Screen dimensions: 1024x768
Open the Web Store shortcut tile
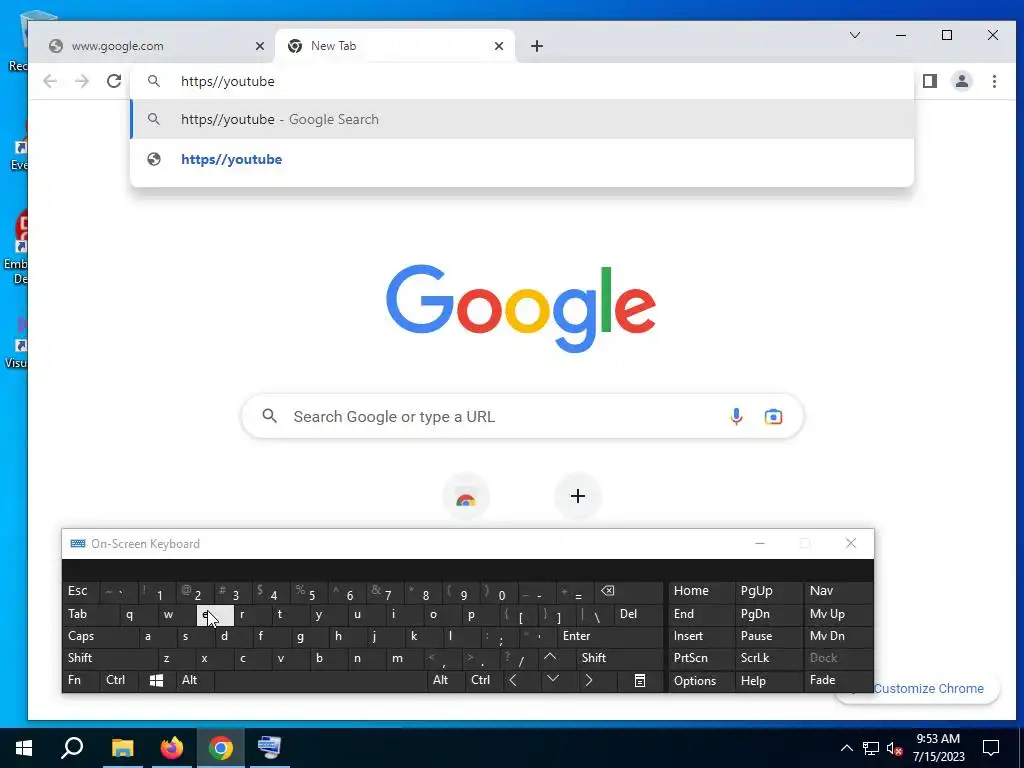click(466, 496)
